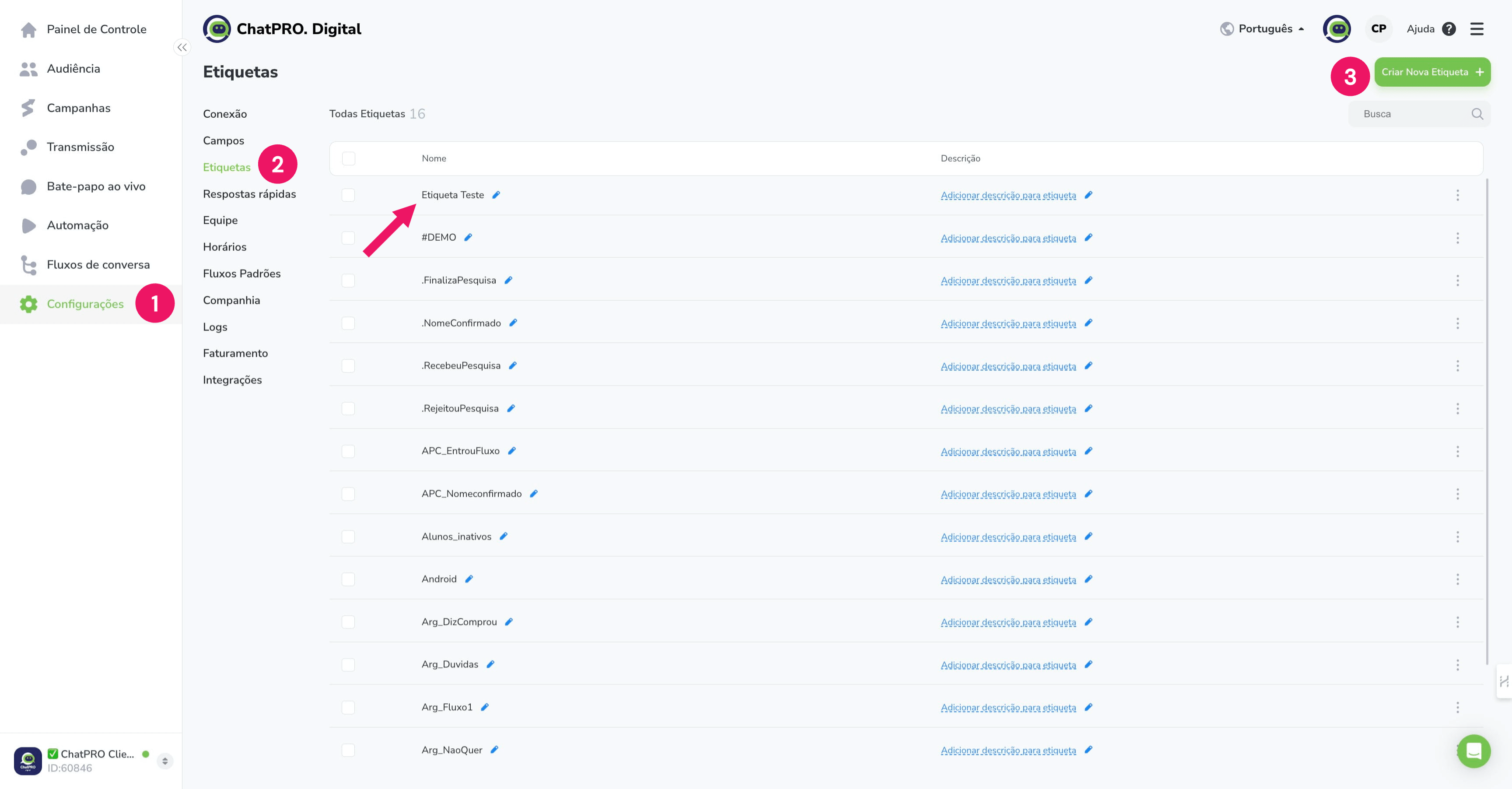Click Criar Nova Etiqueta button

coord(1432,72)
